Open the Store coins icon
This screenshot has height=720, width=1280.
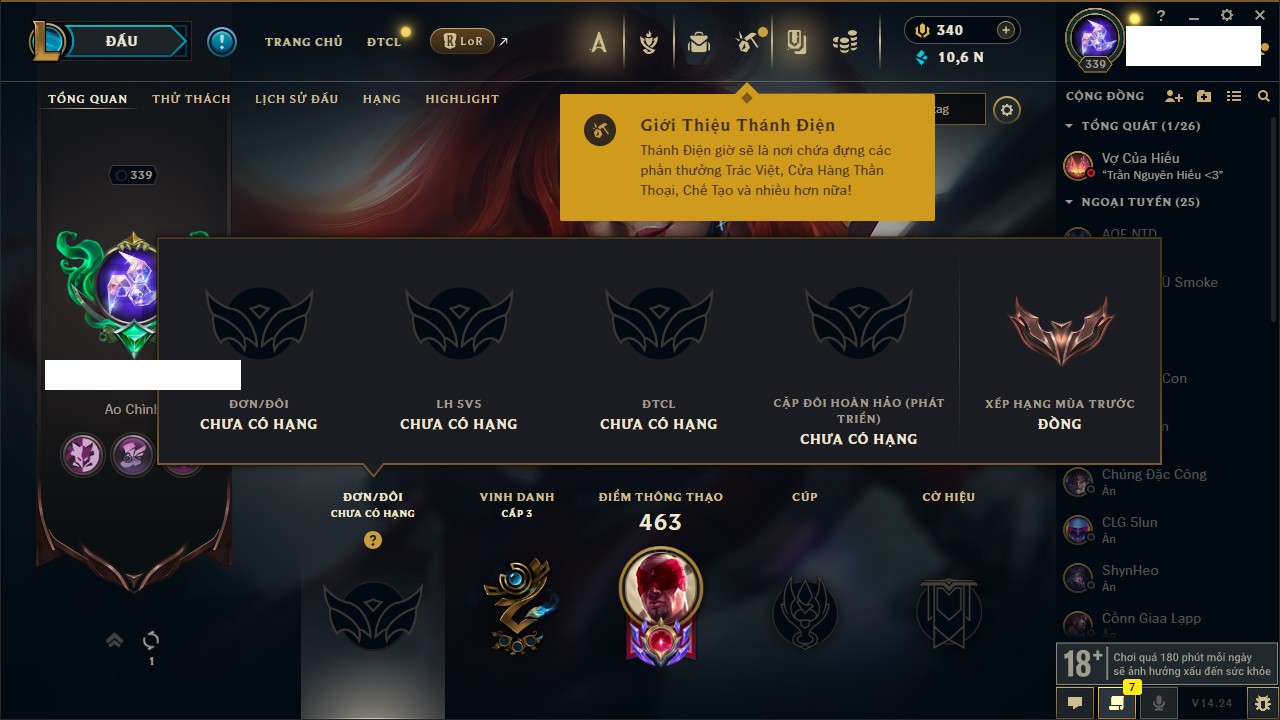point(845,42)
